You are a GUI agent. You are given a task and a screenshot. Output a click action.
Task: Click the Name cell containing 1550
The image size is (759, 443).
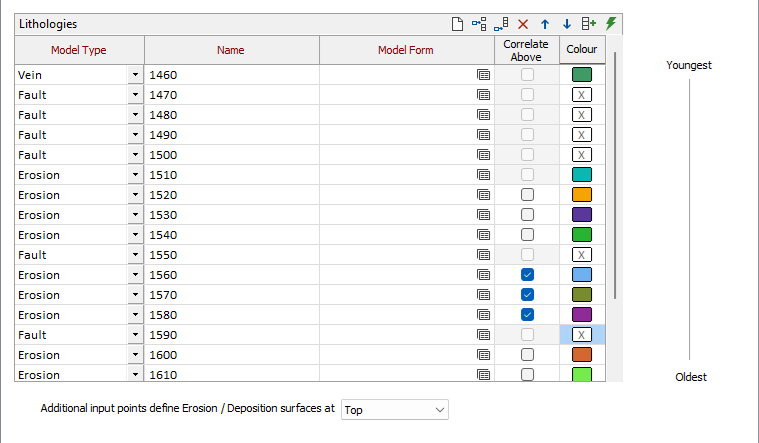232,255
